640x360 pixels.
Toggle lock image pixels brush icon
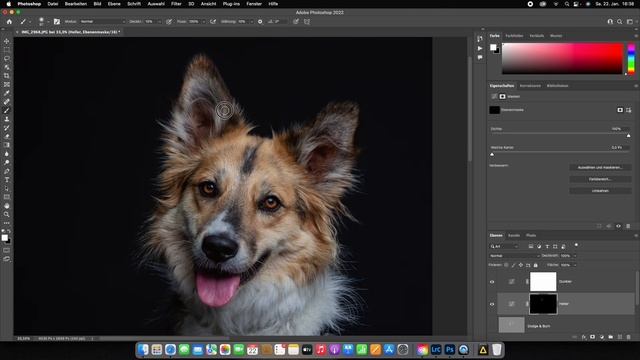pyautogui.click(x=513, y=265)
